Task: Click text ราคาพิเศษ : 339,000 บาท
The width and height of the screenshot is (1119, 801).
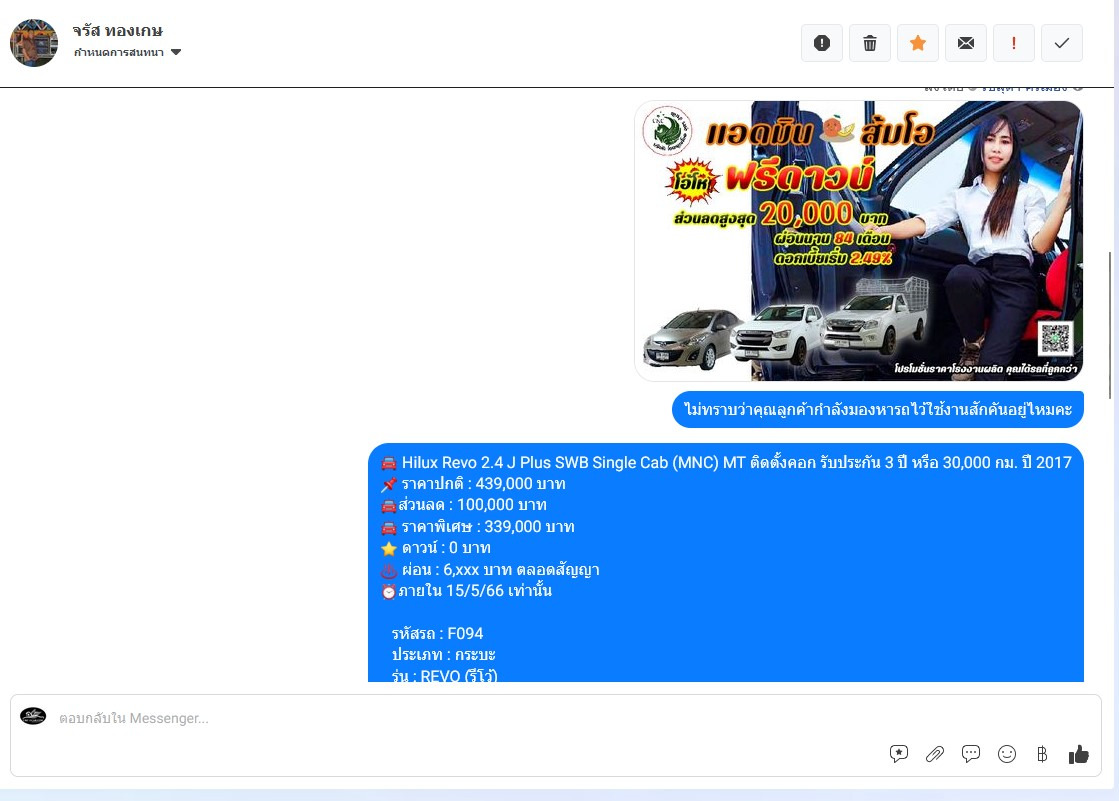Action: tap(488, 527)
